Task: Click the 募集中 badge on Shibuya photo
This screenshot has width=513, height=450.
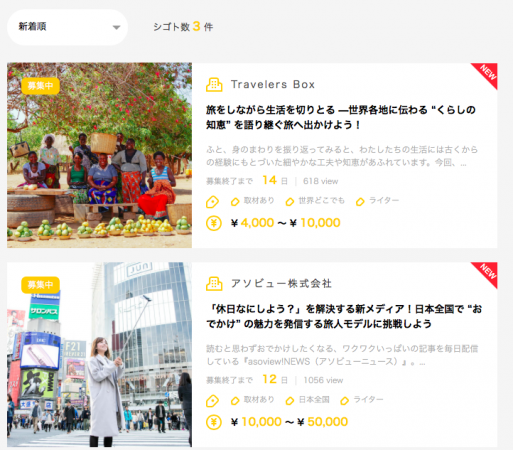Action: (40, 285)
